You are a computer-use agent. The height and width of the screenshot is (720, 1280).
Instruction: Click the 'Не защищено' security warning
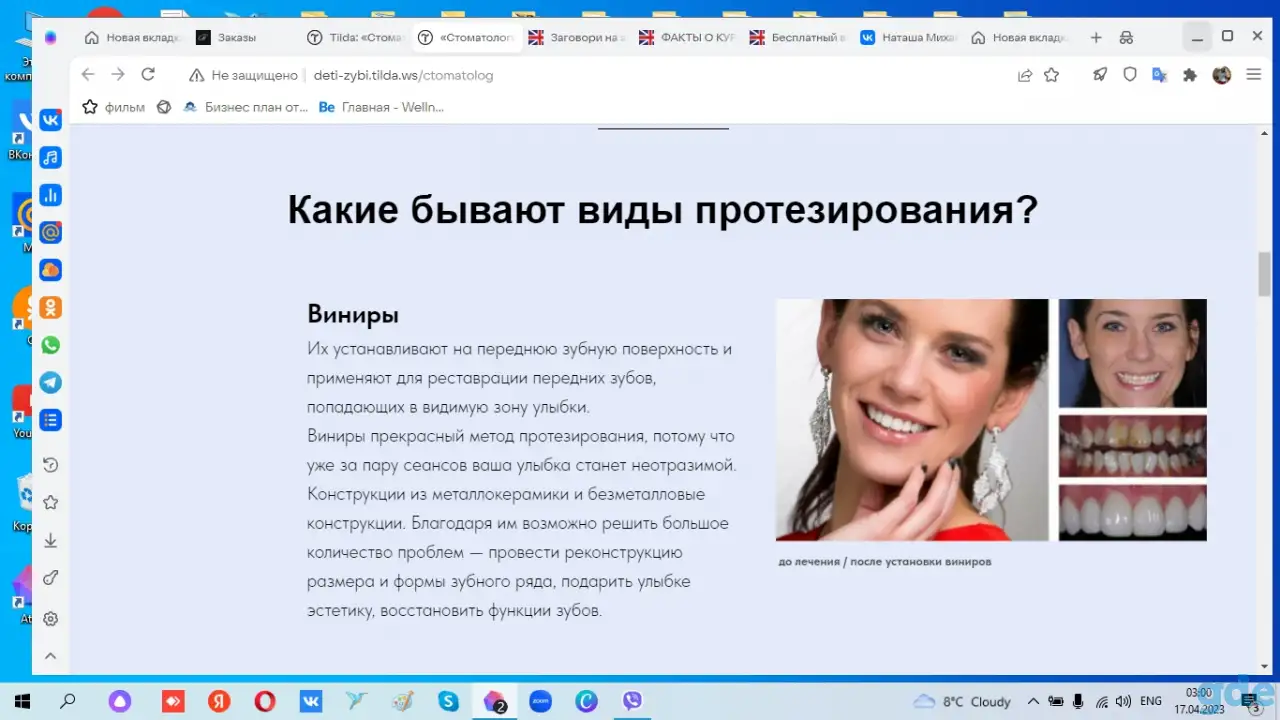point(243,75)
